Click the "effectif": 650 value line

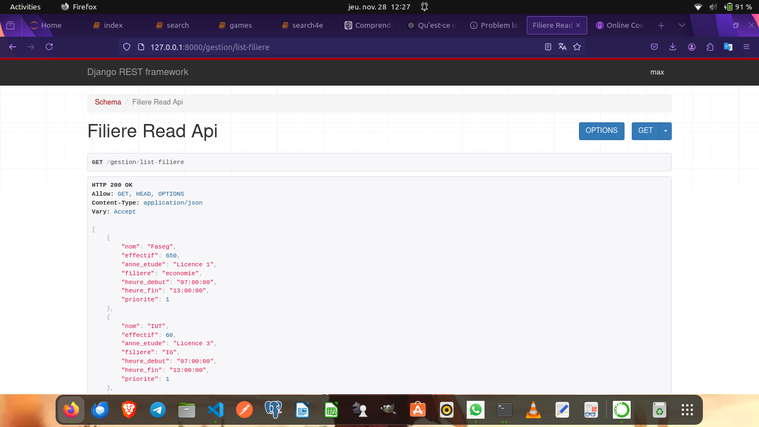150,256
